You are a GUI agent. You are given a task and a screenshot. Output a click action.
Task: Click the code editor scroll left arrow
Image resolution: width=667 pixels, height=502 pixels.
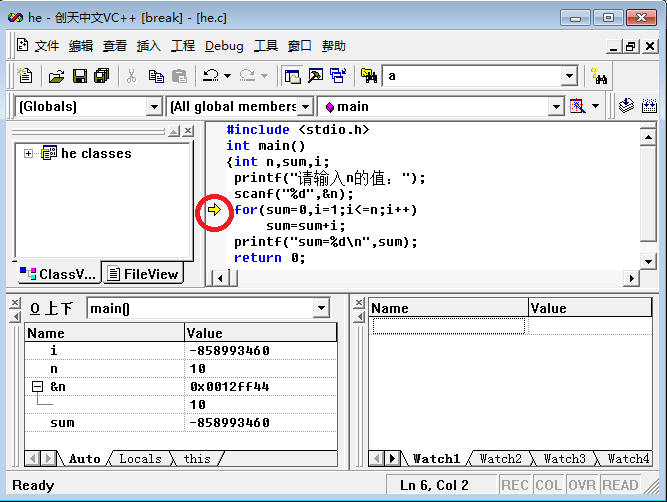pos(220,278)
